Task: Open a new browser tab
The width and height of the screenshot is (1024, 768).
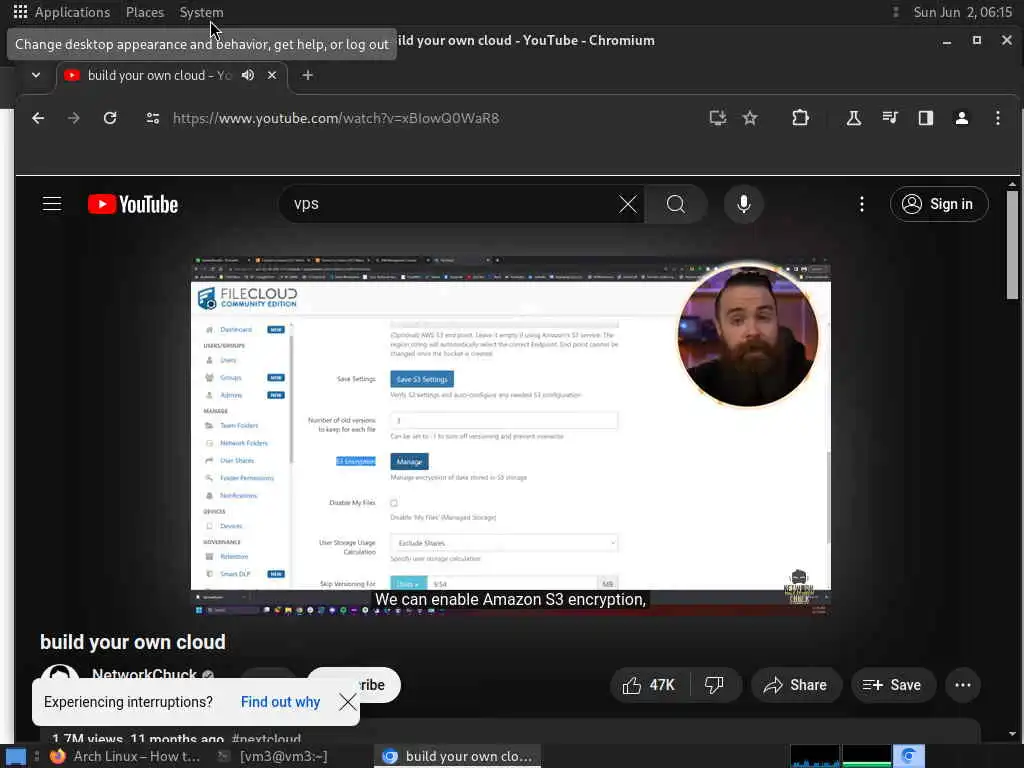Action: tap(307, 75)
